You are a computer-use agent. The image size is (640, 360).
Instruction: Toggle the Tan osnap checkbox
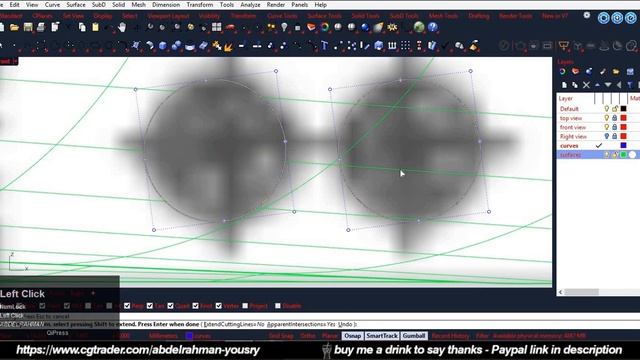(x=150, y=306)
